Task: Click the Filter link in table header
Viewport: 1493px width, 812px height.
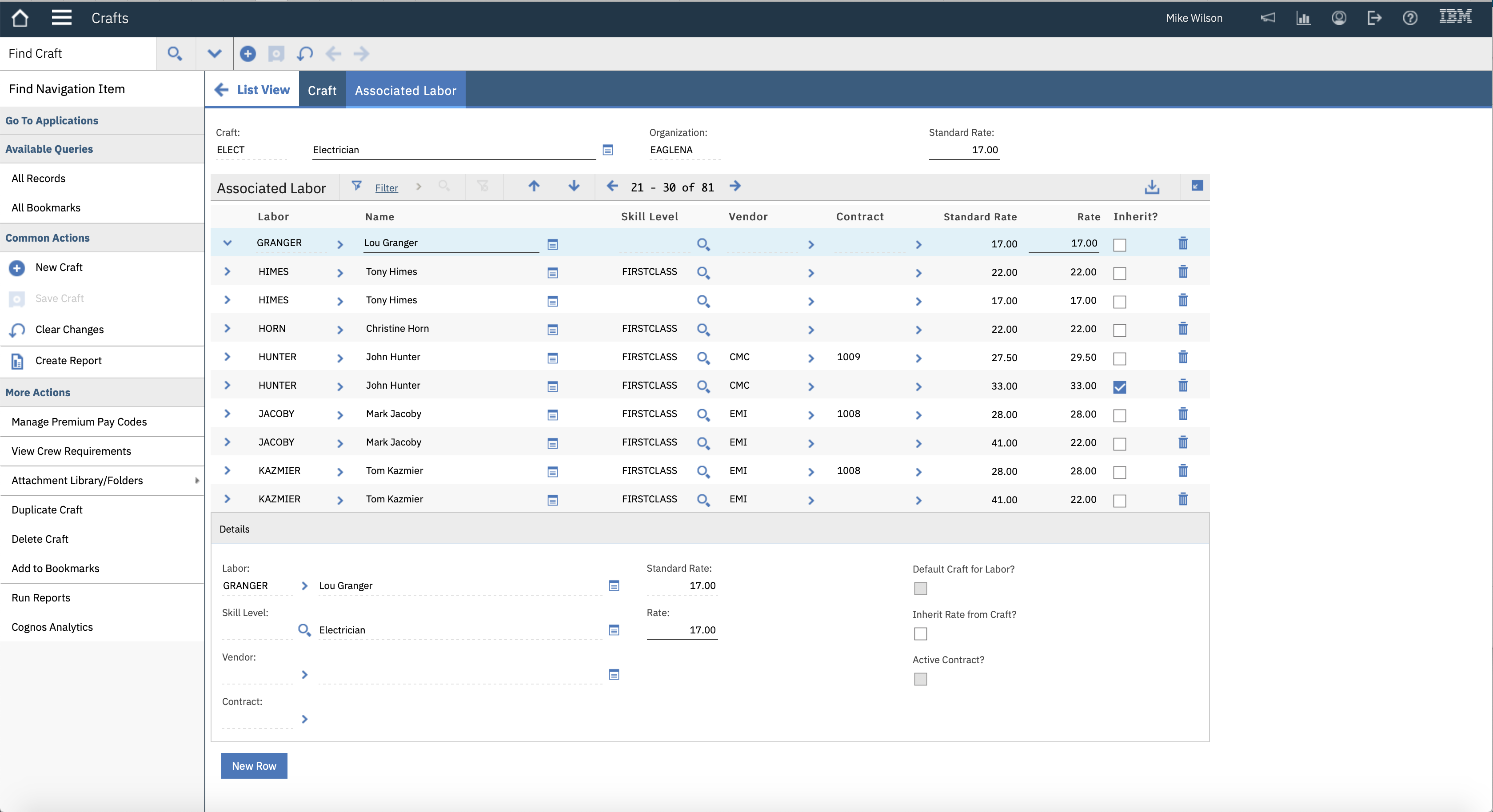Action: [386, 188]
